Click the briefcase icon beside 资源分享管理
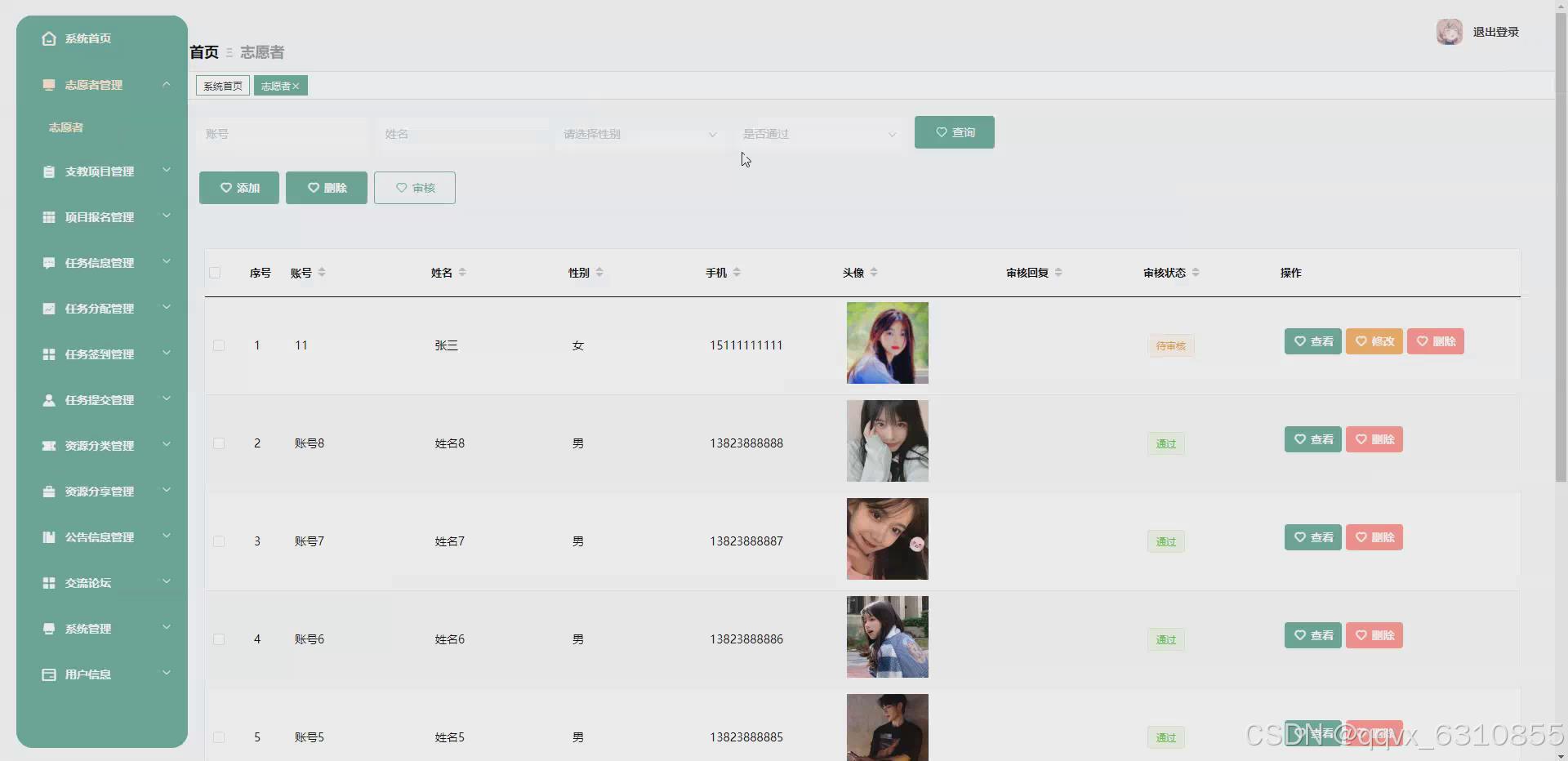Screen dimensions: 1568x761 [49, 492]
